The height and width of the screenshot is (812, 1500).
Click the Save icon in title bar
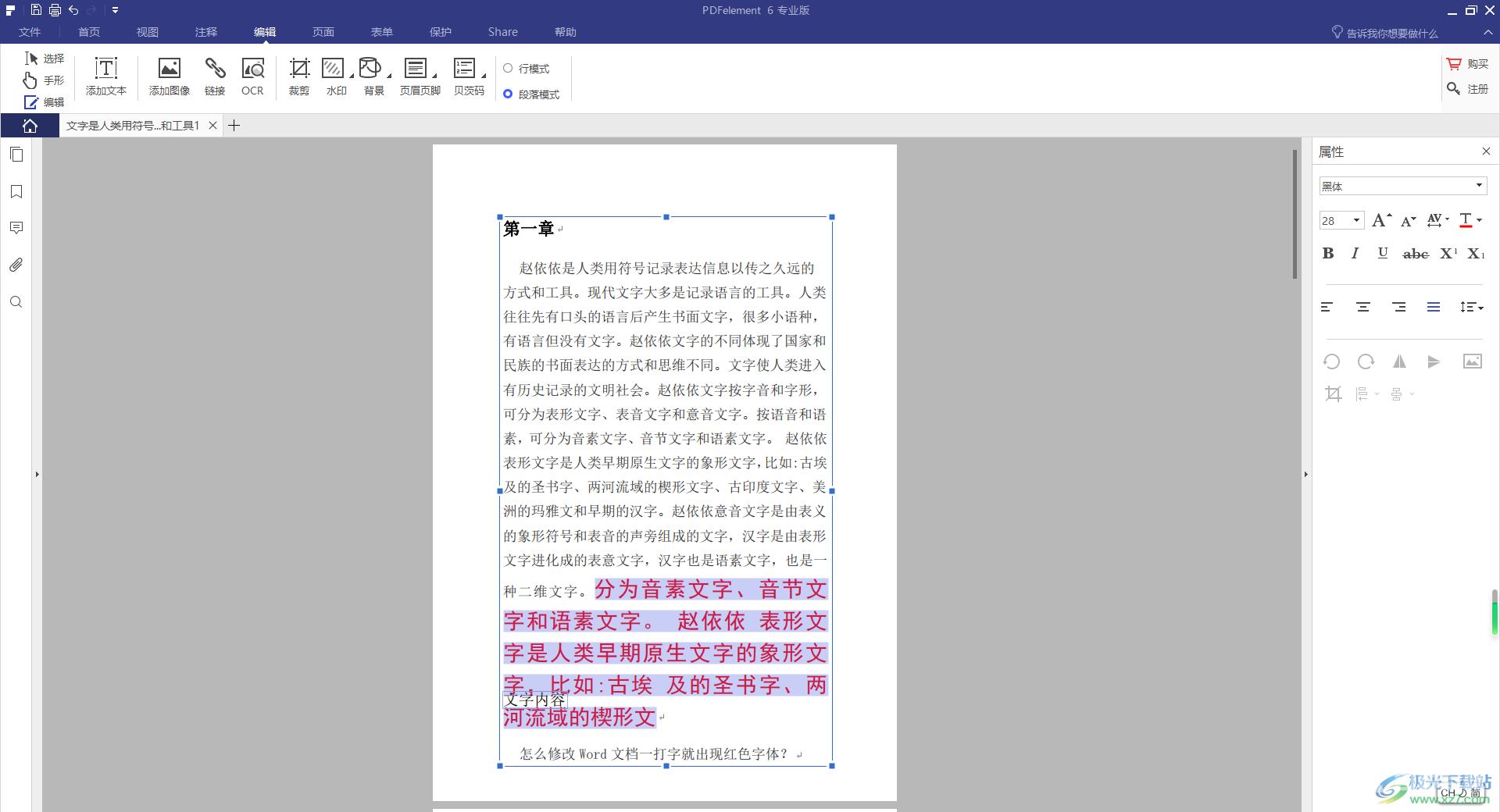pyautogui.click(x=36, y=10)
